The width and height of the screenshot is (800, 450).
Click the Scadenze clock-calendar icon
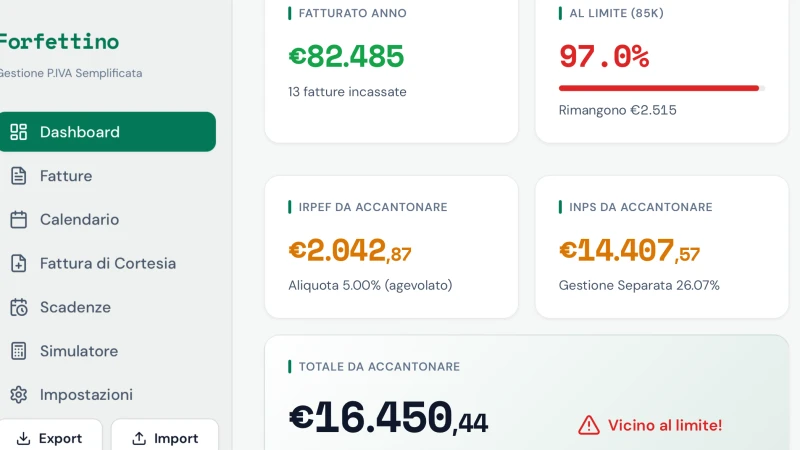pyautogui.click(x=18, y=308)
